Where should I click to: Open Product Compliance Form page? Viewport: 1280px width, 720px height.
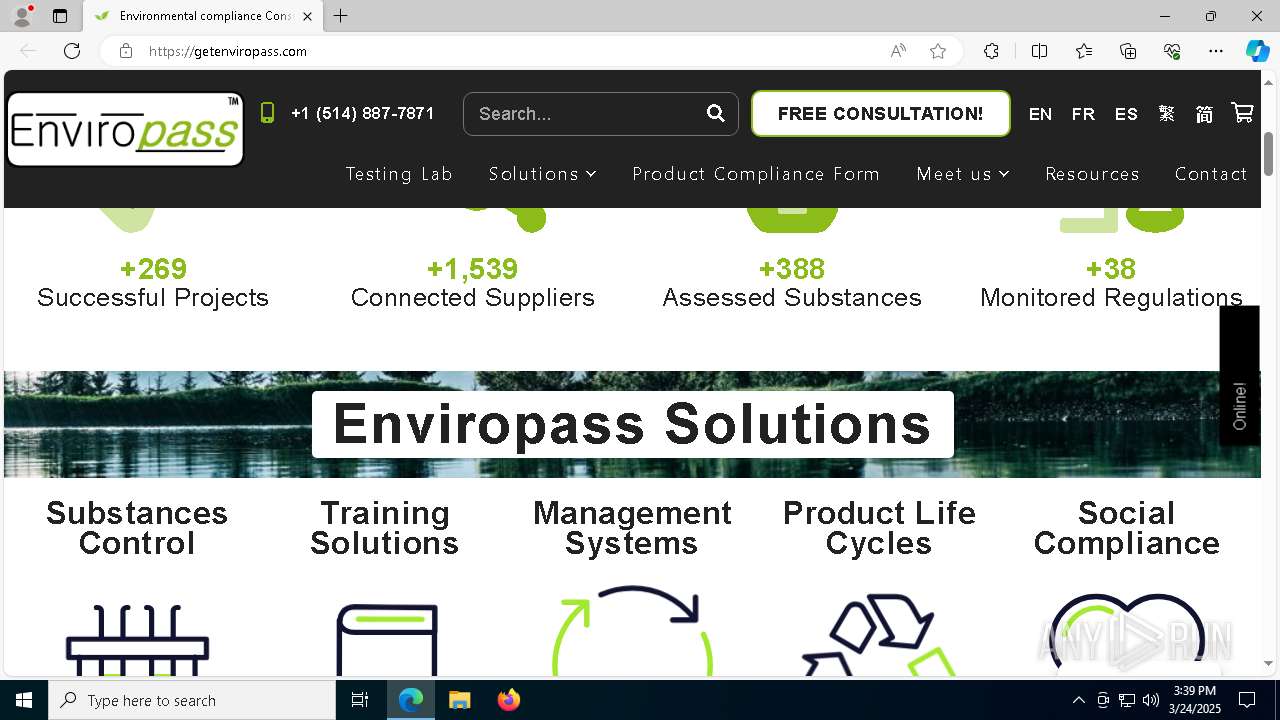coord(756,174)
